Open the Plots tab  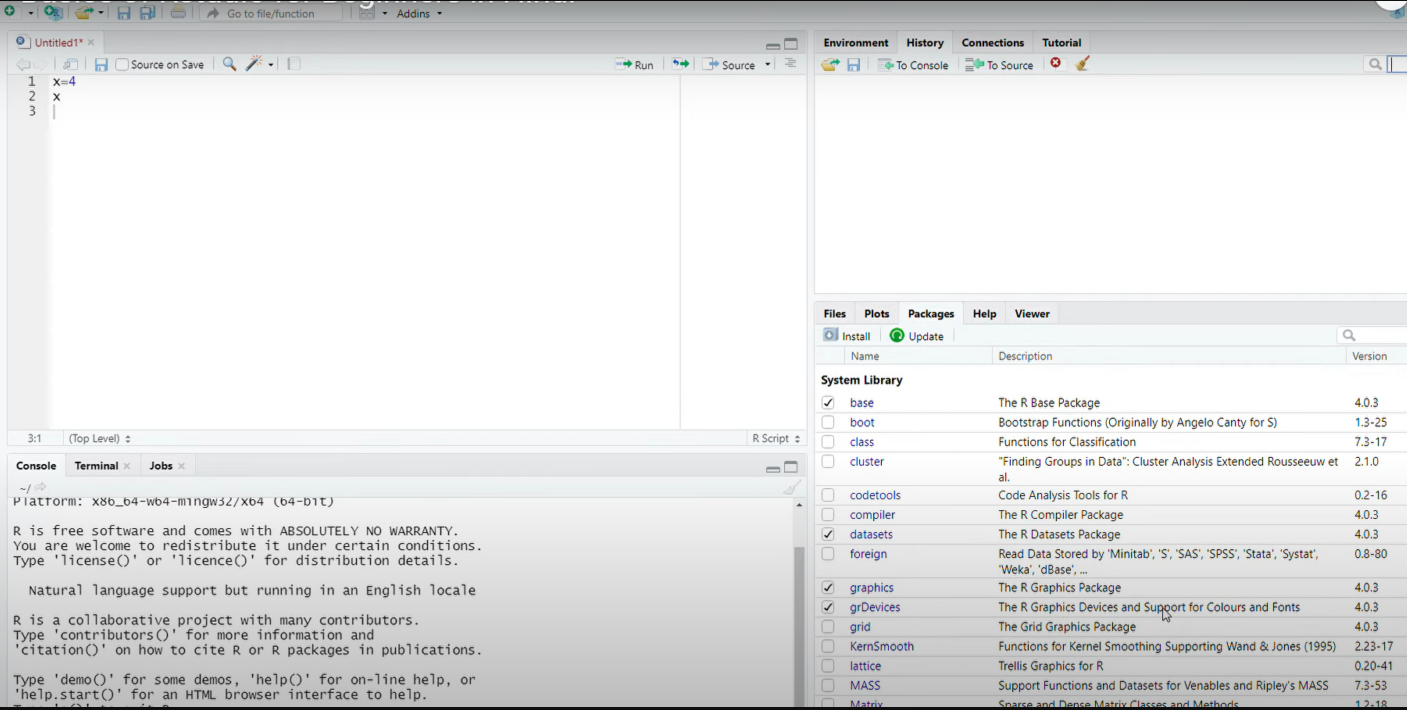pos(876,314)
